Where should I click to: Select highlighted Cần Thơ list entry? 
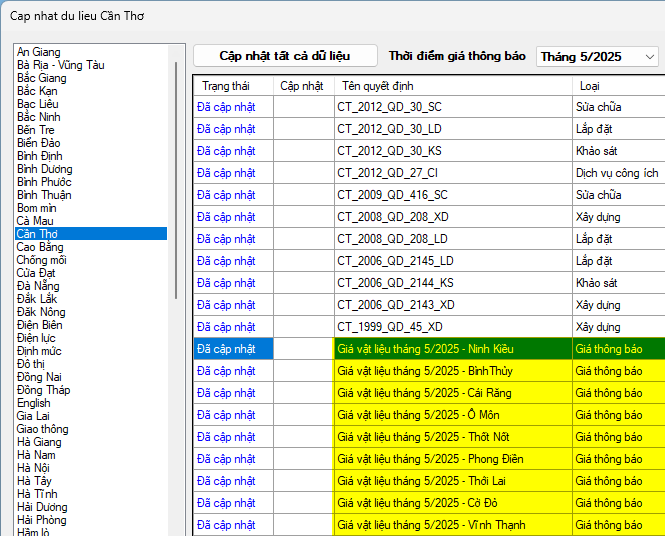(x=91, y=234)
